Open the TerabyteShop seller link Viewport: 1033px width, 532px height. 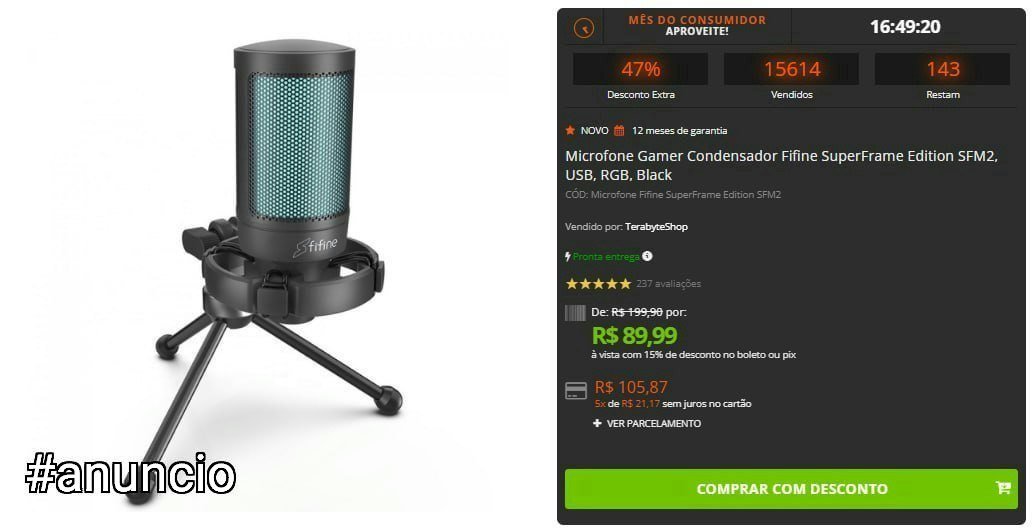656,226
